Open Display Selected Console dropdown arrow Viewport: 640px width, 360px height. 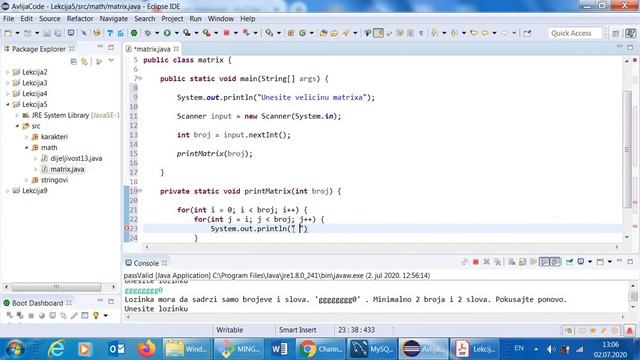(x=590, y=262)
